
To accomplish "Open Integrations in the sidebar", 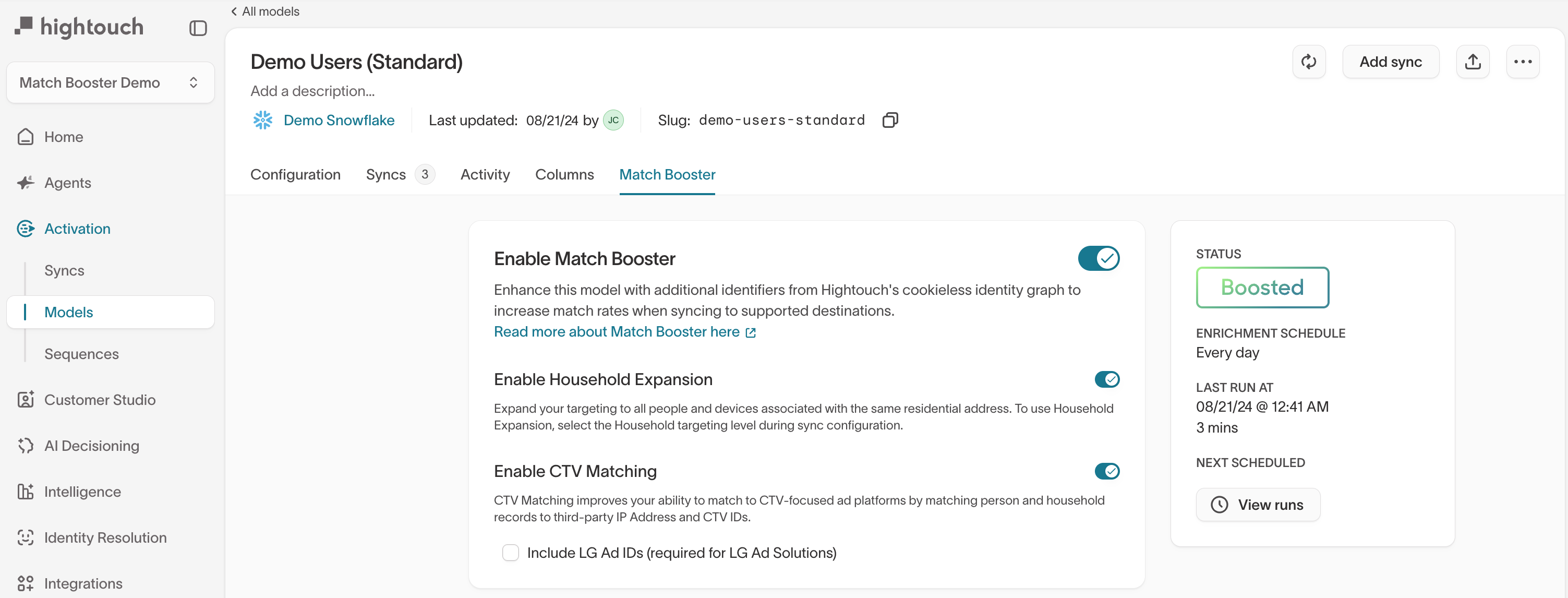I will click(83, 583).
